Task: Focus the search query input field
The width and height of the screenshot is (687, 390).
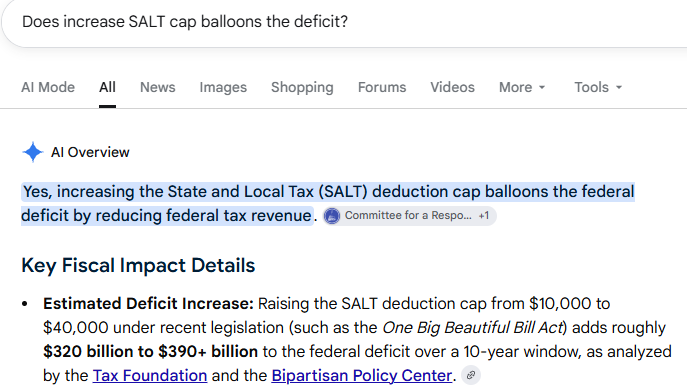Action: [342, 22]
